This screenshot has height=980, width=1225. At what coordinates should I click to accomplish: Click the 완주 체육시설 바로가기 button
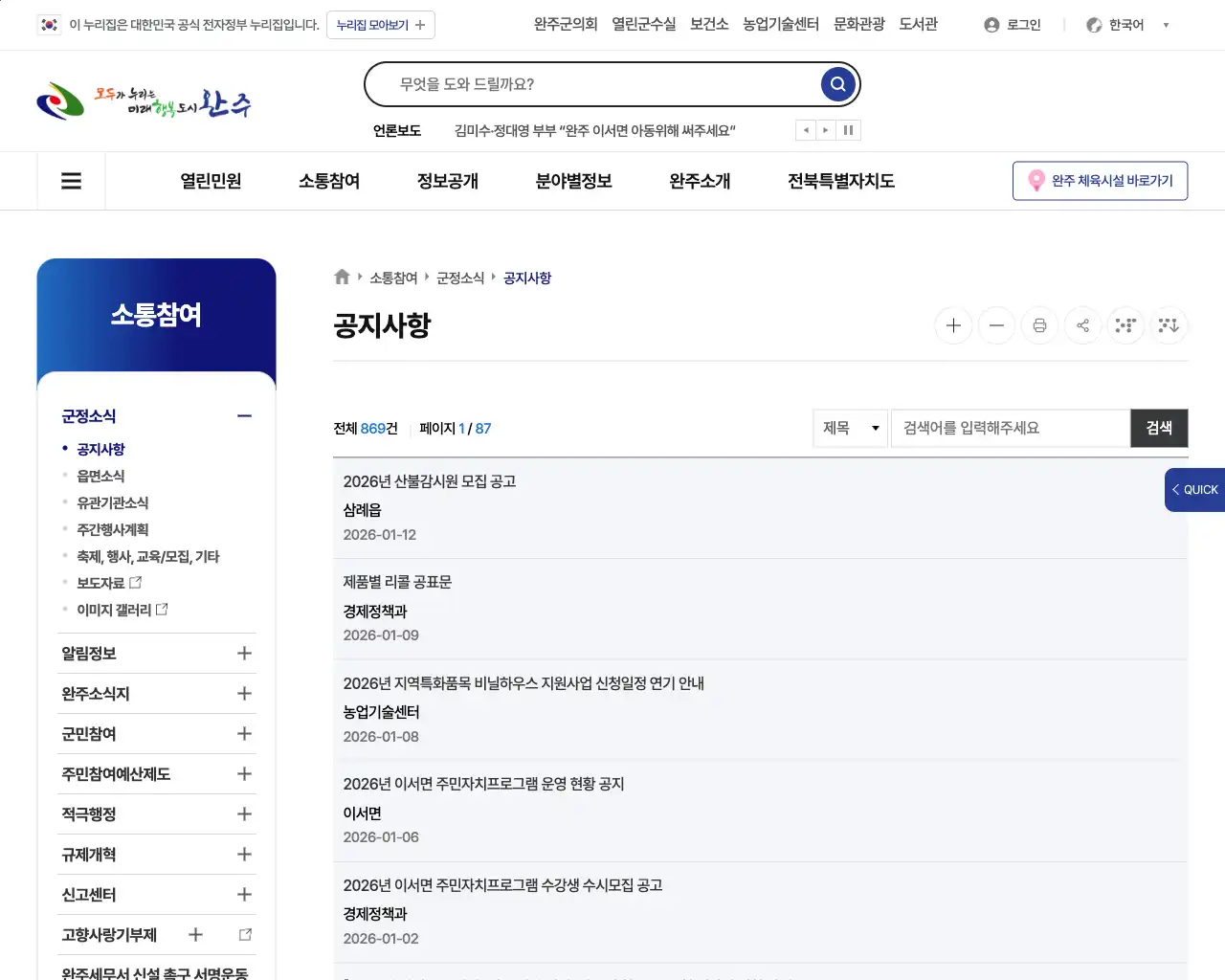[1100, 180]
